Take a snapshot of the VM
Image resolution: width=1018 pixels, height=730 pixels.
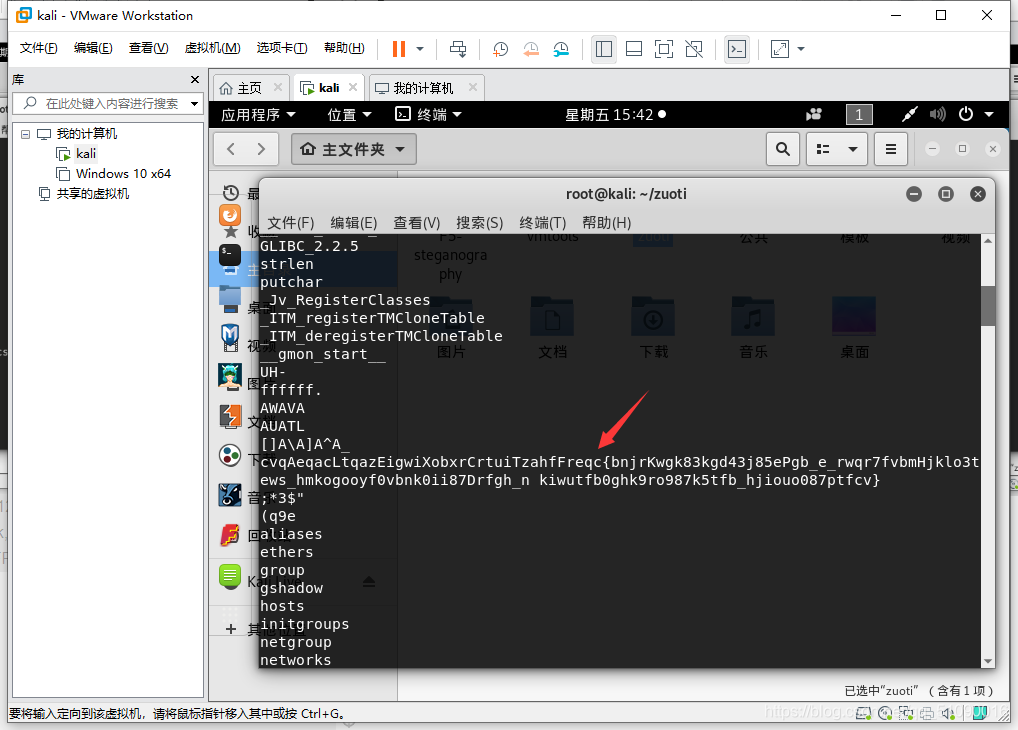pos(500,49)
